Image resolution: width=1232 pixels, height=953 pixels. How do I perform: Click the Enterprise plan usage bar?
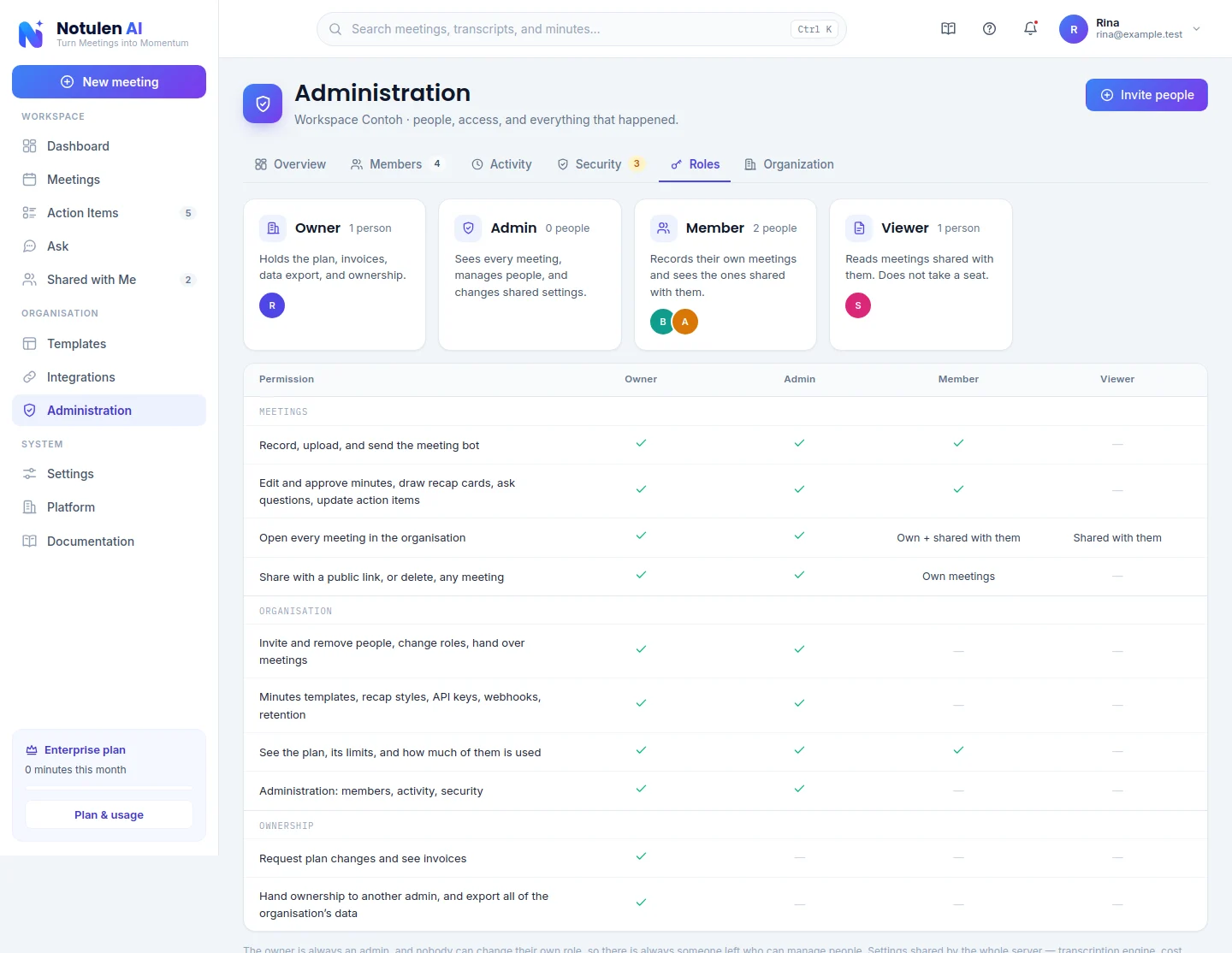pos(109,787)
